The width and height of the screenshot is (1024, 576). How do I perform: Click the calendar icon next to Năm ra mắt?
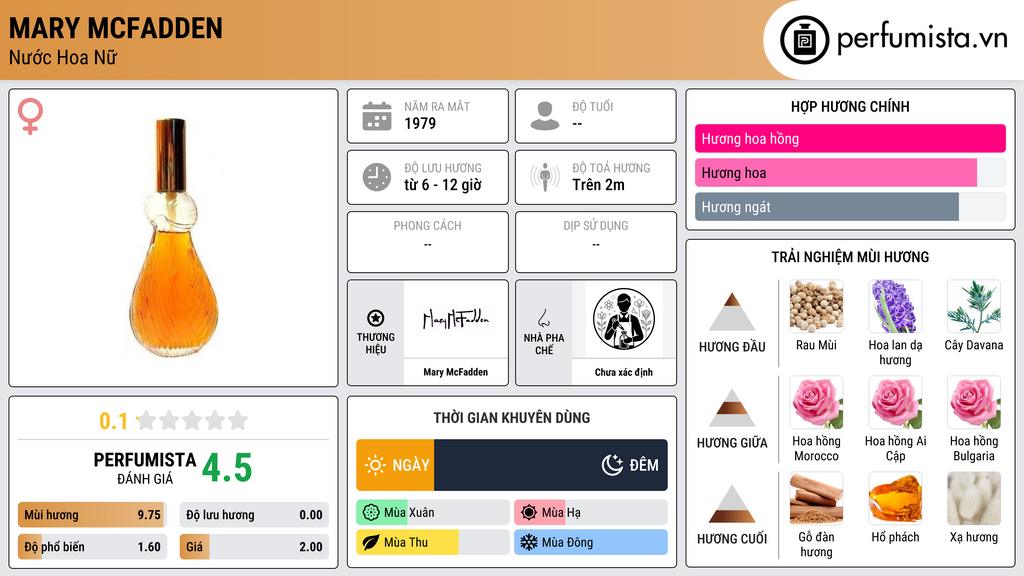pos(377,116)
